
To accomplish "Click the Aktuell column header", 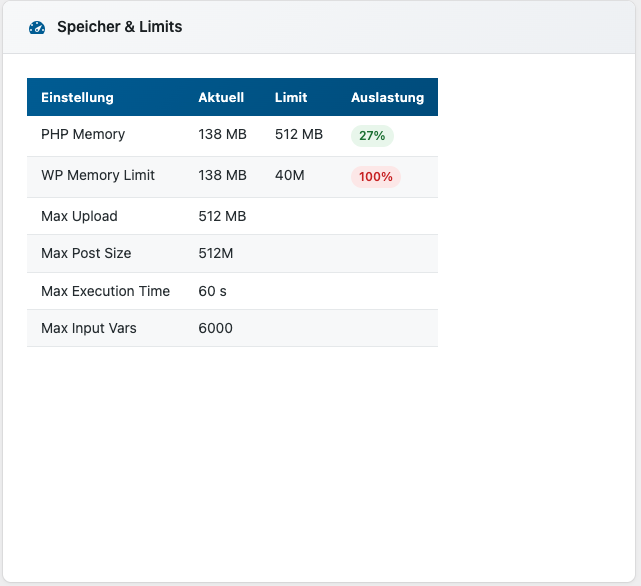I will (x=221, y=98).
